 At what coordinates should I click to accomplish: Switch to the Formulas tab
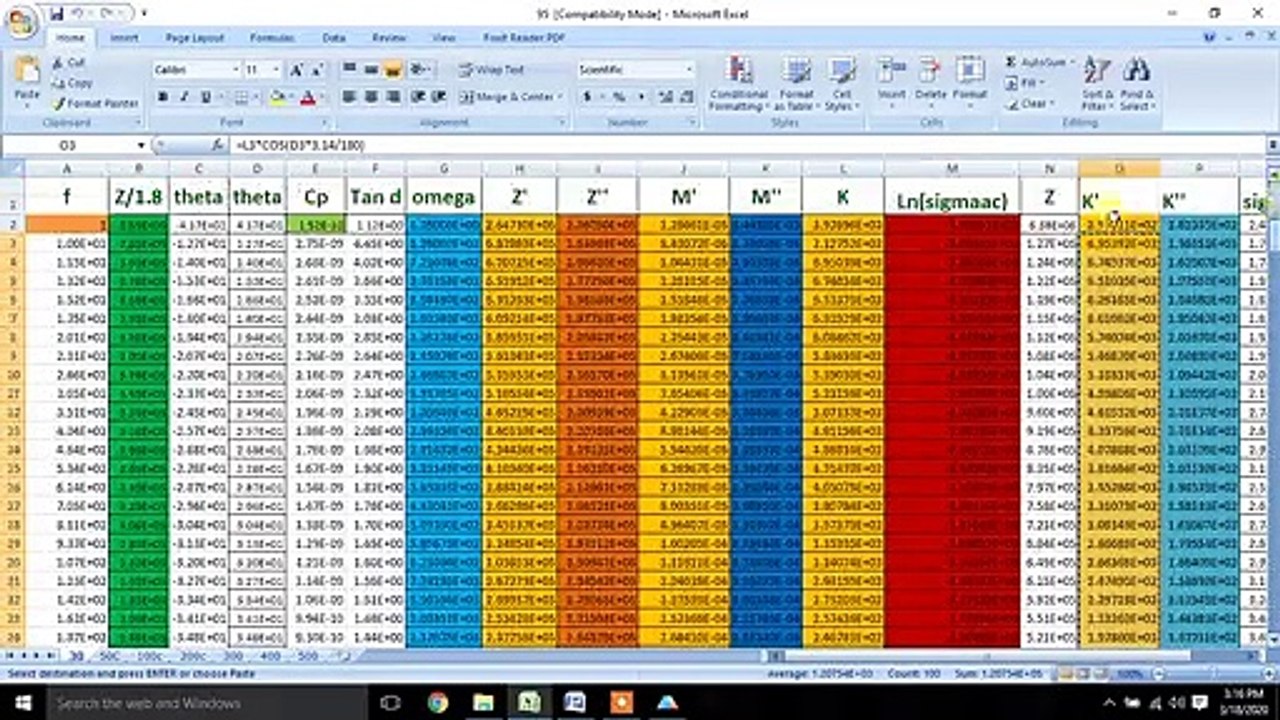(271, 38)
